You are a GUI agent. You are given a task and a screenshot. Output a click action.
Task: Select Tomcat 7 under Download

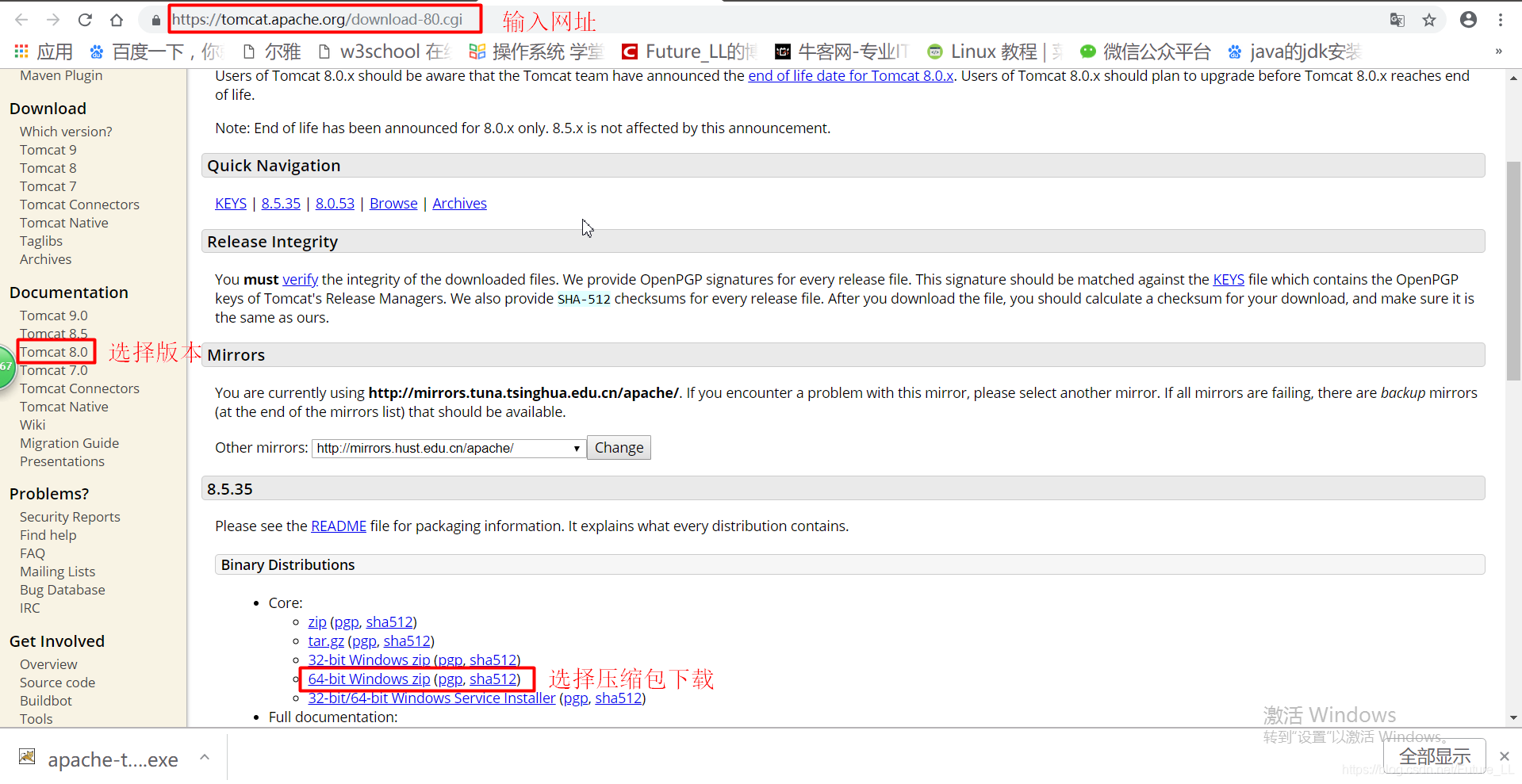(x=48, y=186)
